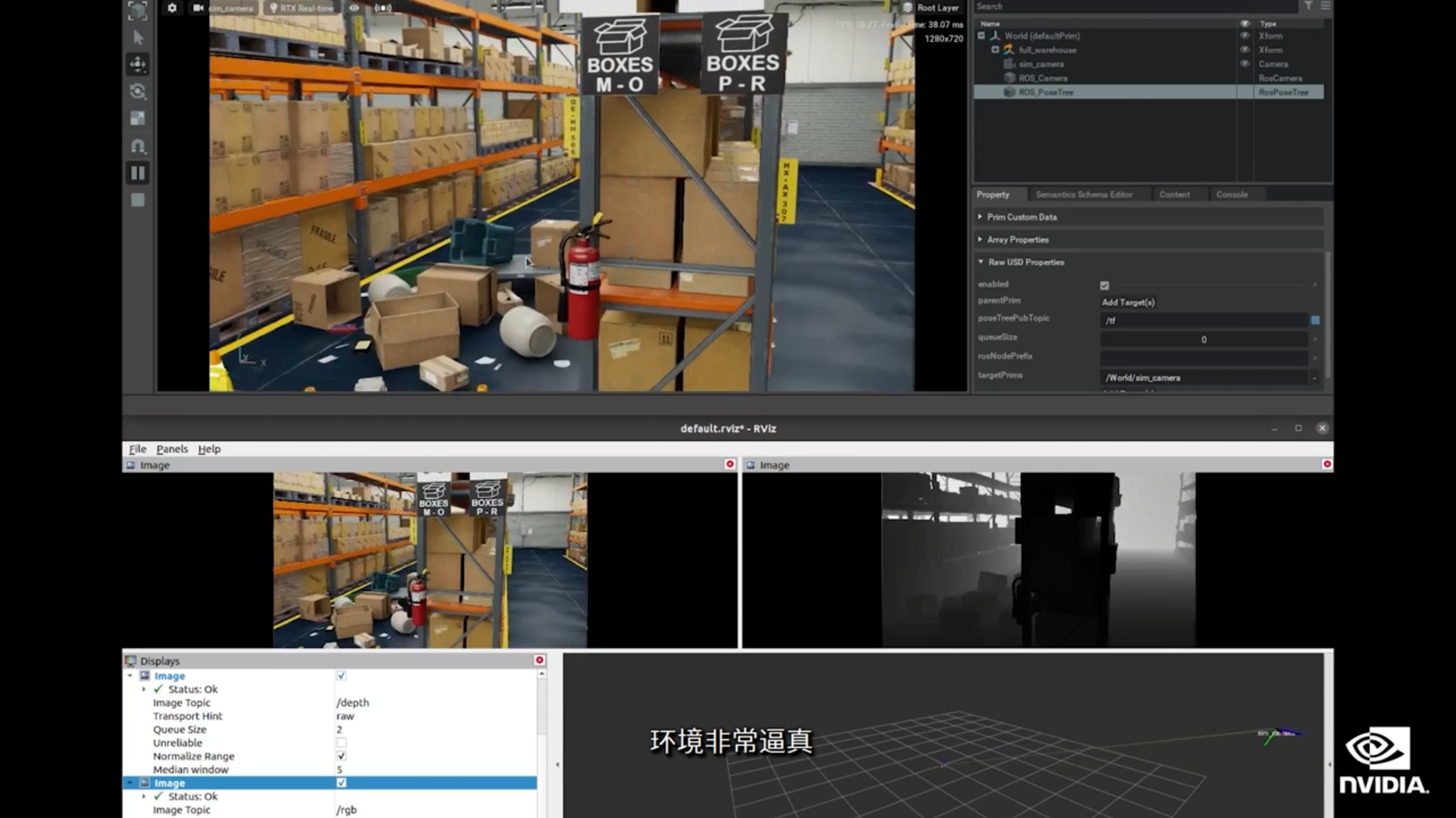The height and width of the screenshot is (818, 1456).
Task: Open the sim_camera camera selector
Action: pyautogui.click(x=223, y=8)
